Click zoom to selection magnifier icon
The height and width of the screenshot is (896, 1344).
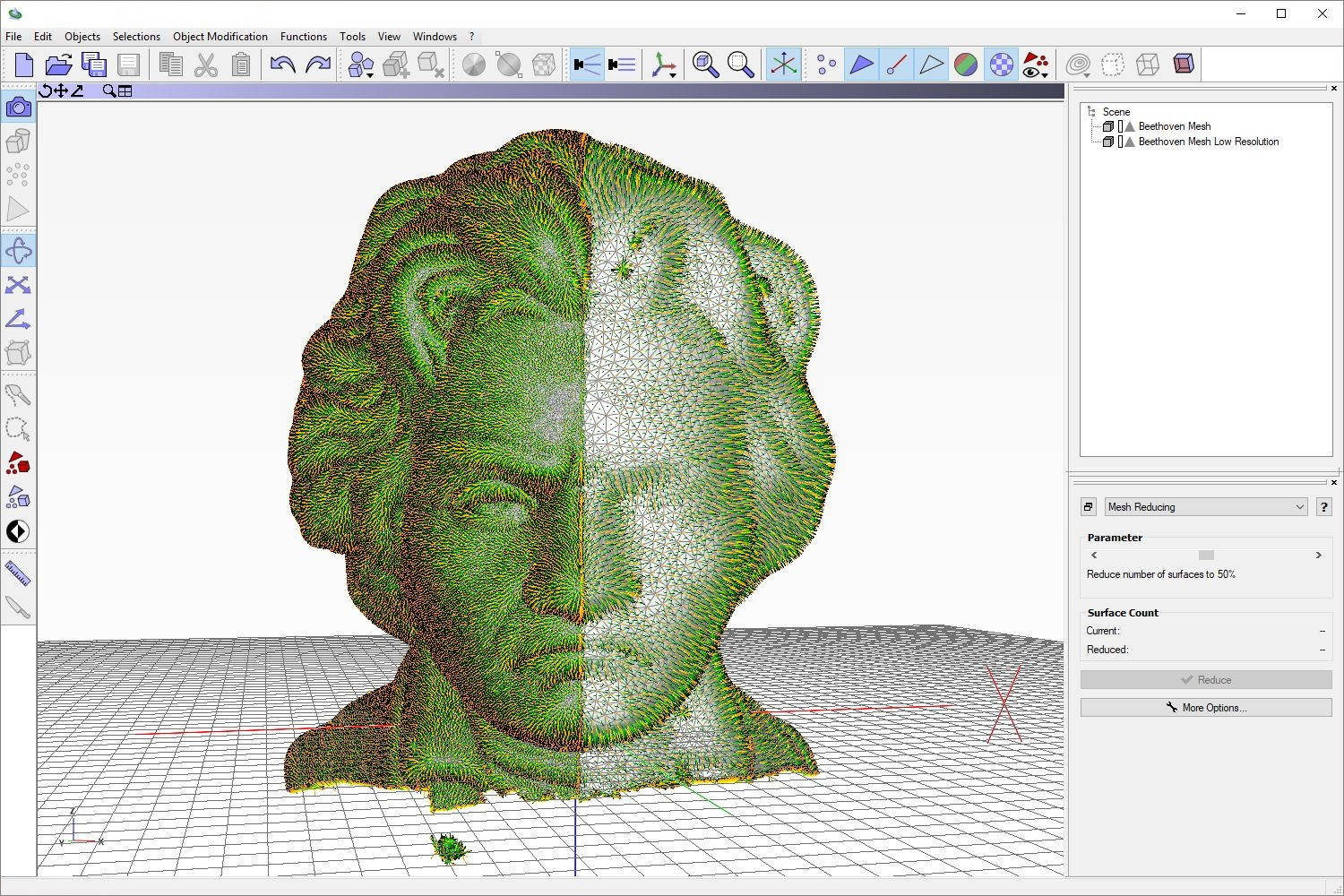click(740, 65)
